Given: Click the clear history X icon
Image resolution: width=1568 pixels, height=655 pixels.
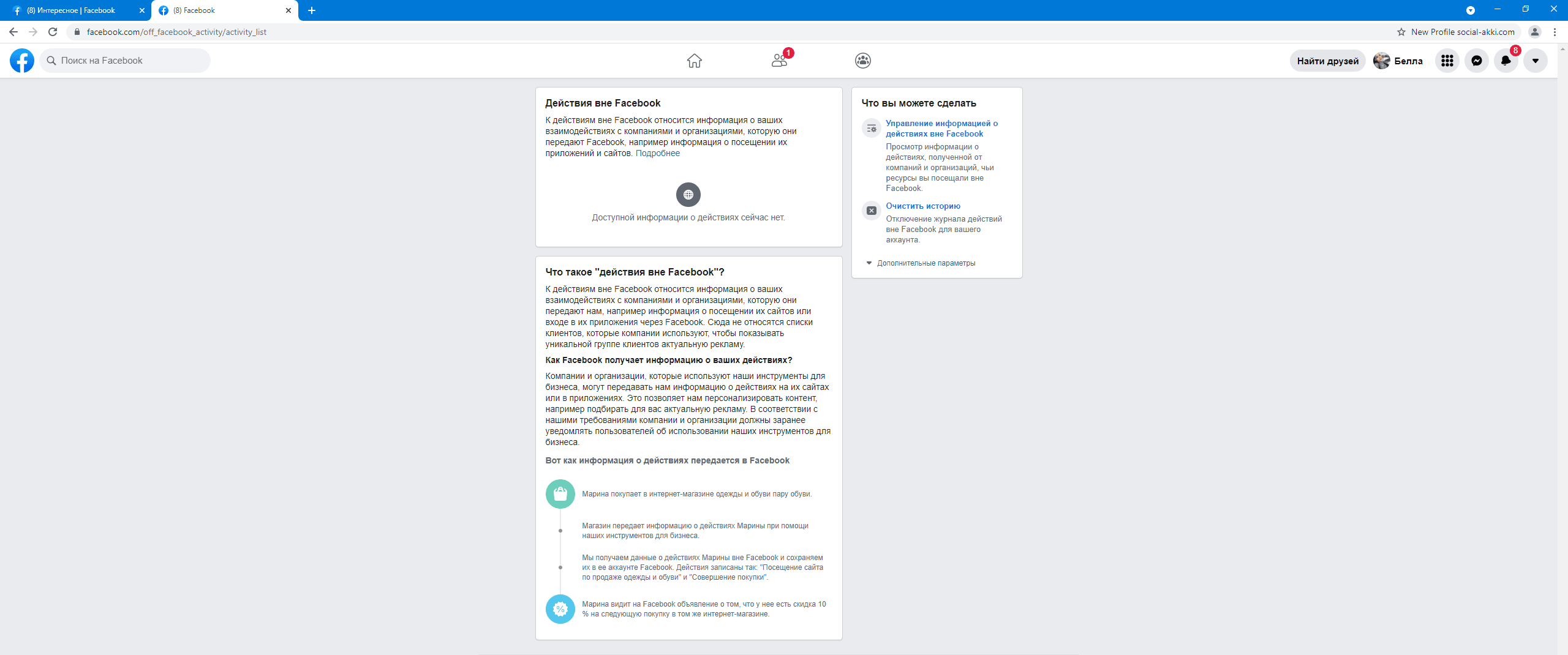Looking at the screenshot, I should [872, 211].
